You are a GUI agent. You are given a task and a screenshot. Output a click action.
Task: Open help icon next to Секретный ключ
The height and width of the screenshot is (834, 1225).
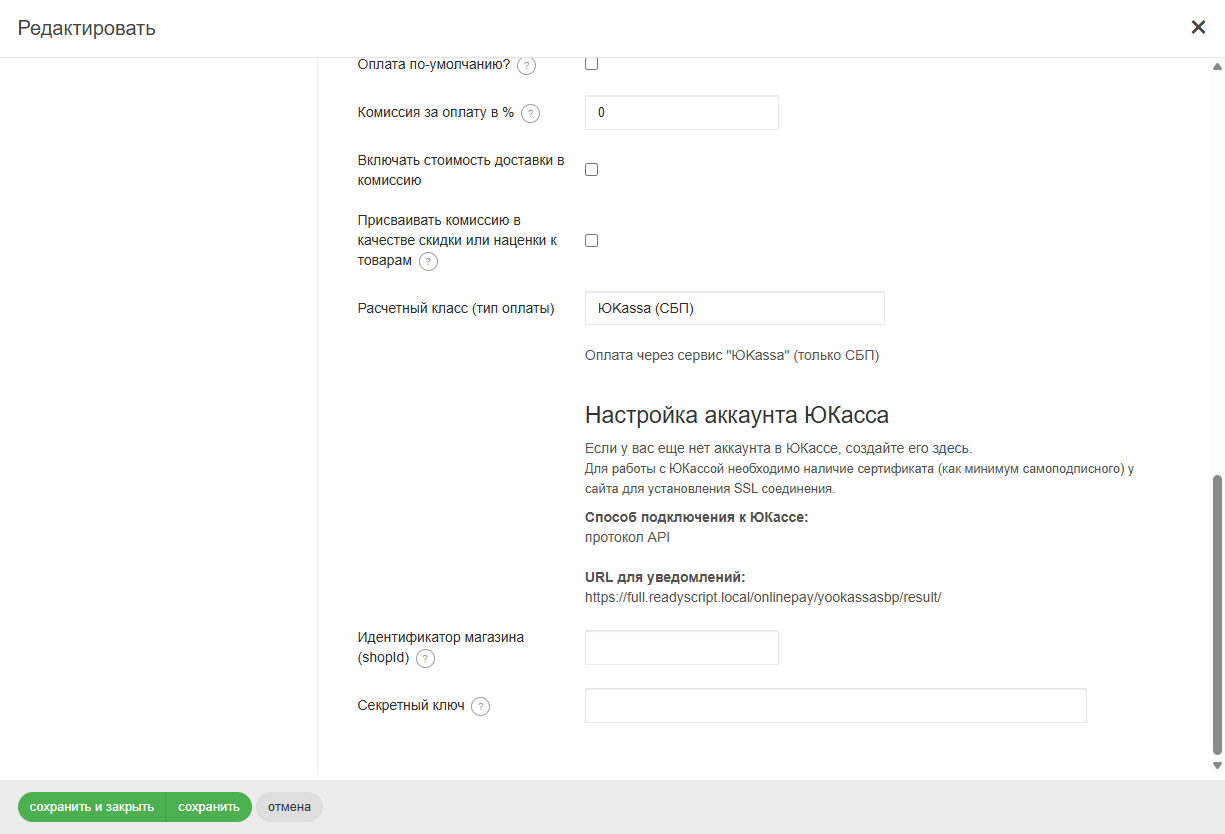(481, 707)
